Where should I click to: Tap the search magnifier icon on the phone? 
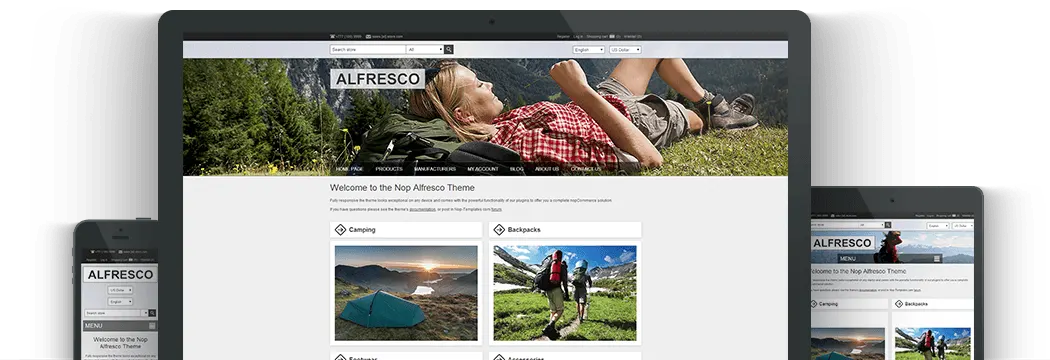coord(152,313)
